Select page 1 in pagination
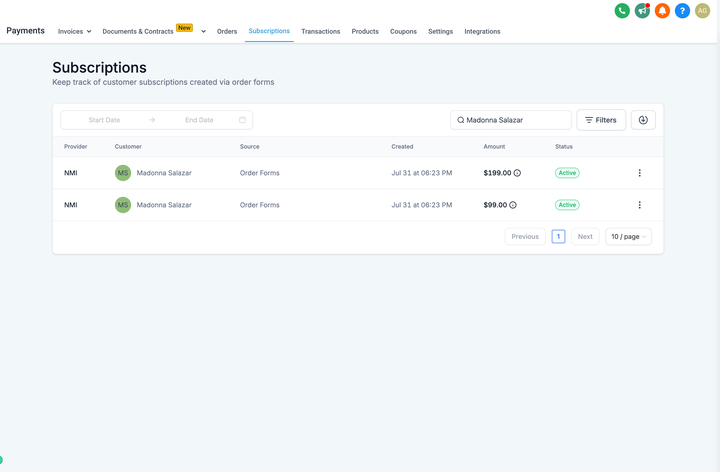 pyautogui.click(x=558, y=236)
